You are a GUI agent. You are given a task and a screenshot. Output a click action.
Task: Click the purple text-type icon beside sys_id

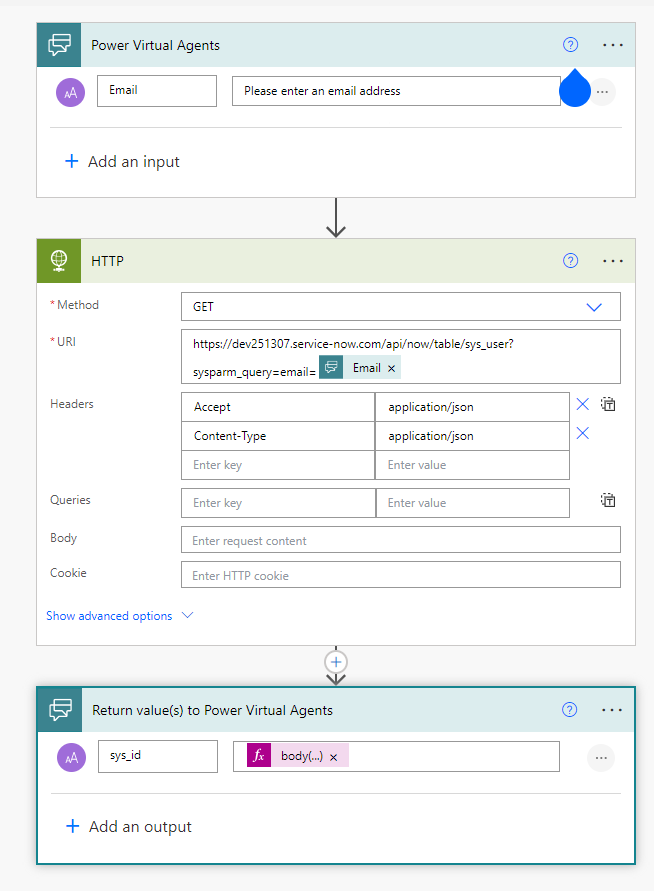[x=72, y=757]
